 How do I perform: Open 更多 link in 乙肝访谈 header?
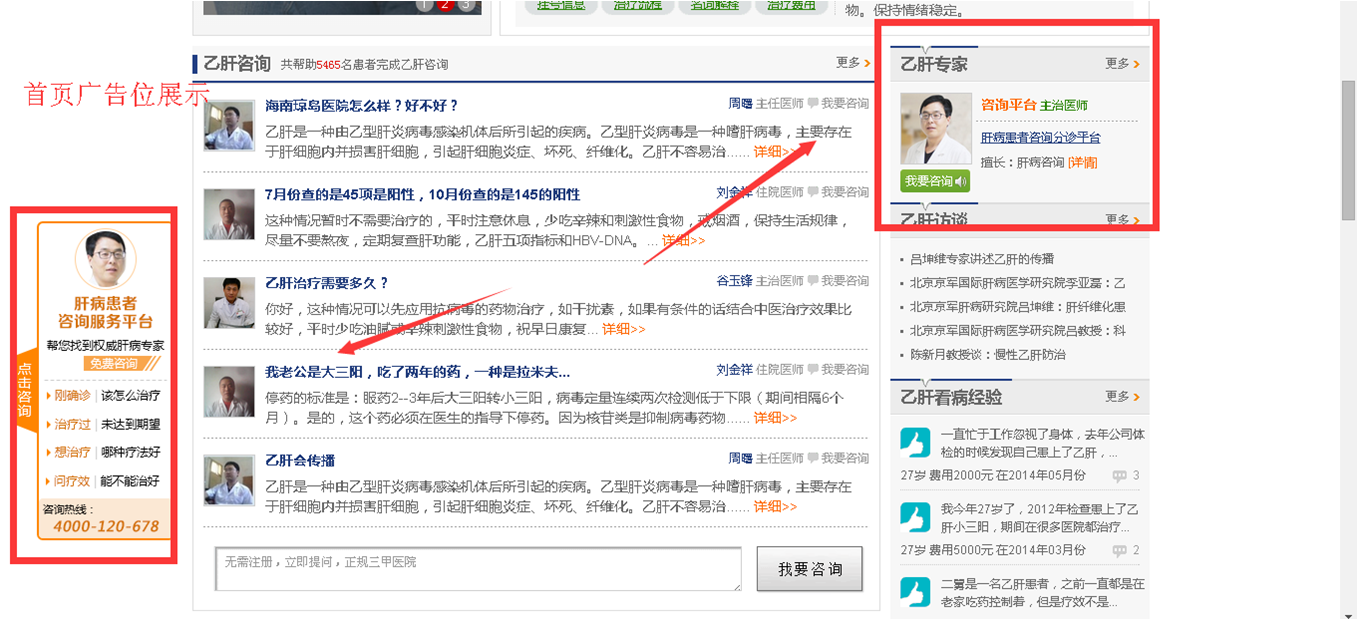[1118, 219]
